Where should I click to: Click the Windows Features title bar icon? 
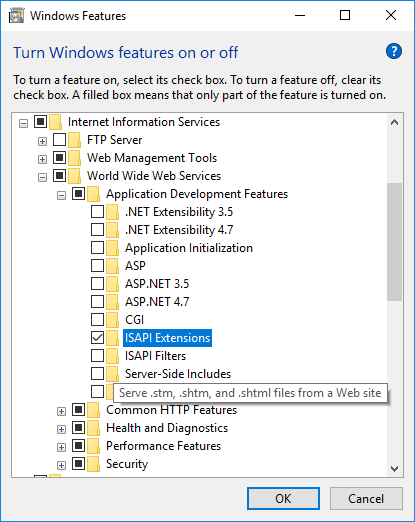[x=17, y=16]
